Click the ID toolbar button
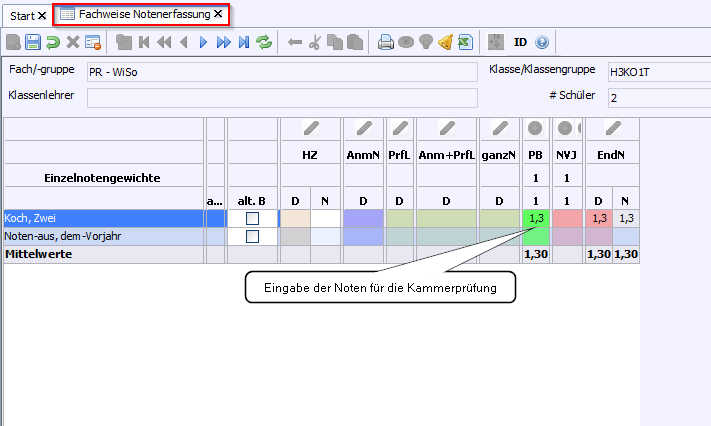Viewport: 711px width, 426px height. (x=520, y=42)
